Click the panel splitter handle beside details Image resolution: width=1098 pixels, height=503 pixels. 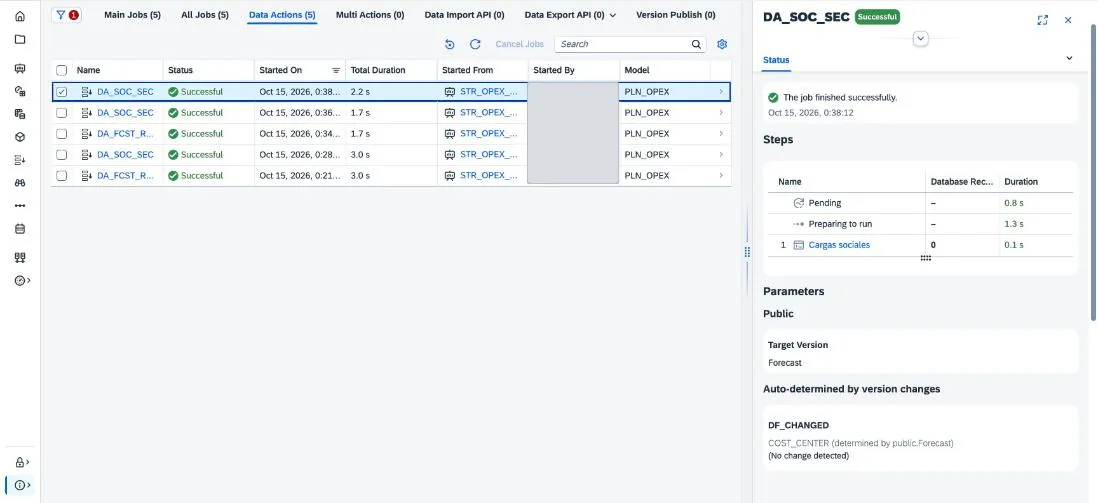(747, 252)
